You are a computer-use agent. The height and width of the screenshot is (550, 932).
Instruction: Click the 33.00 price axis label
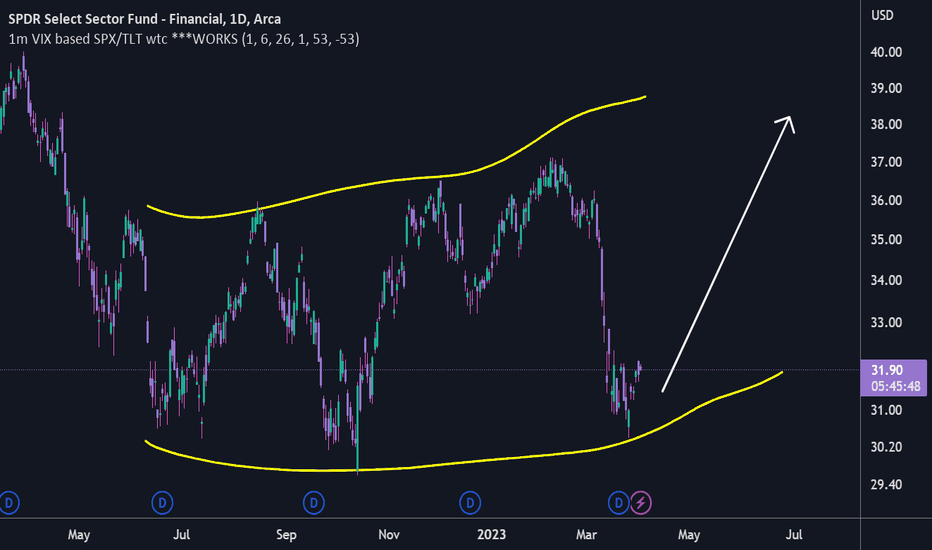coord(886,322)
